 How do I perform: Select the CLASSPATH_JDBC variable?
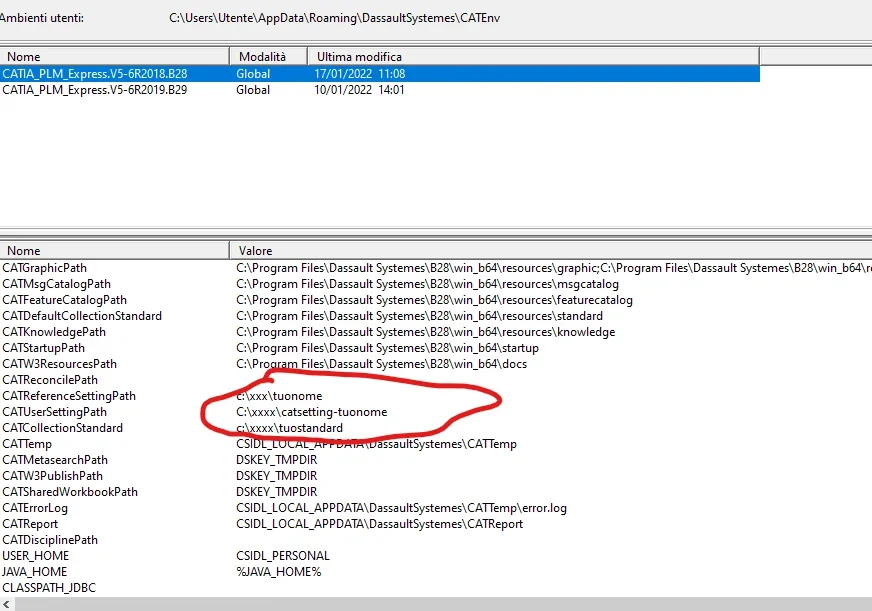(49, 588)
